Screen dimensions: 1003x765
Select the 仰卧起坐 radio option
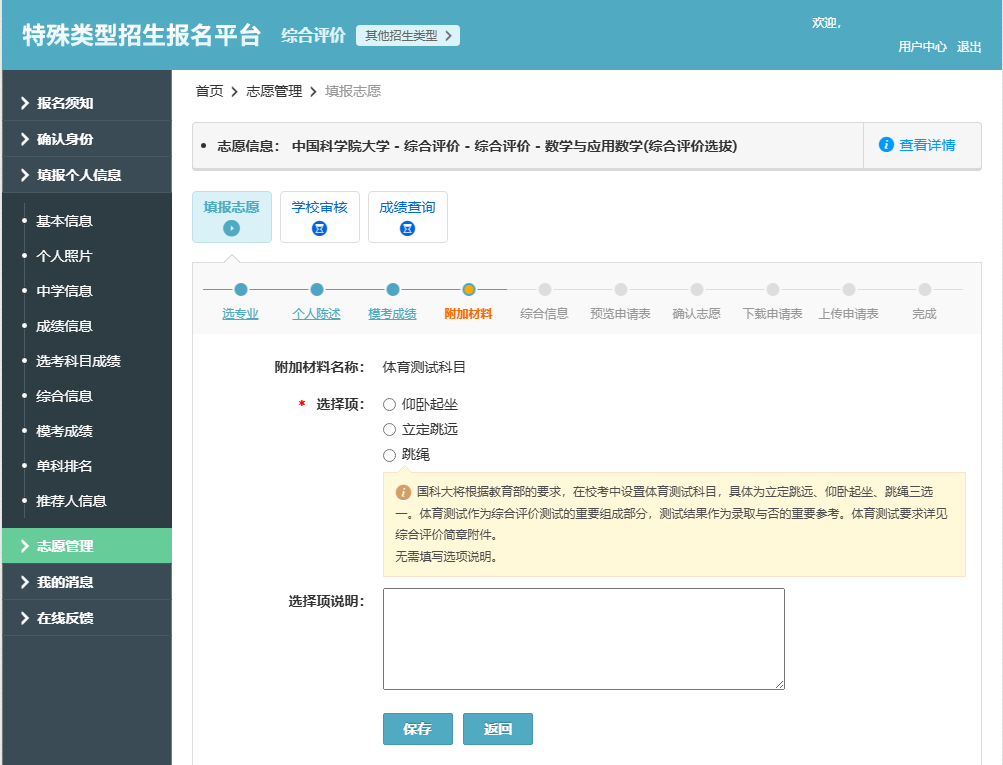coord(390,404)
